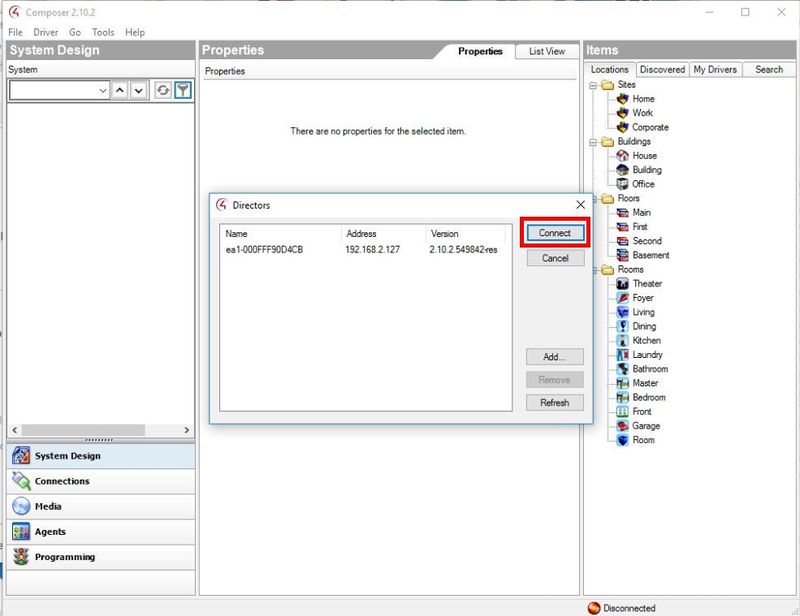Viewport: 800px width, 616px height.
Task: Select the Laundry room icon
Action: (x=622, y=355)
